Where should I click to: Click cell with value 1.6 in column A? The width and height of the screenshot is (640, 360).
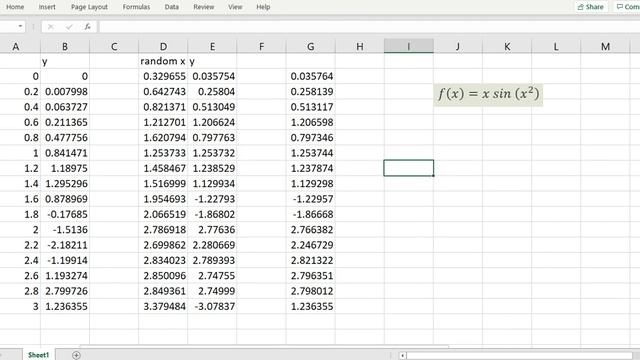pos(20,199)
